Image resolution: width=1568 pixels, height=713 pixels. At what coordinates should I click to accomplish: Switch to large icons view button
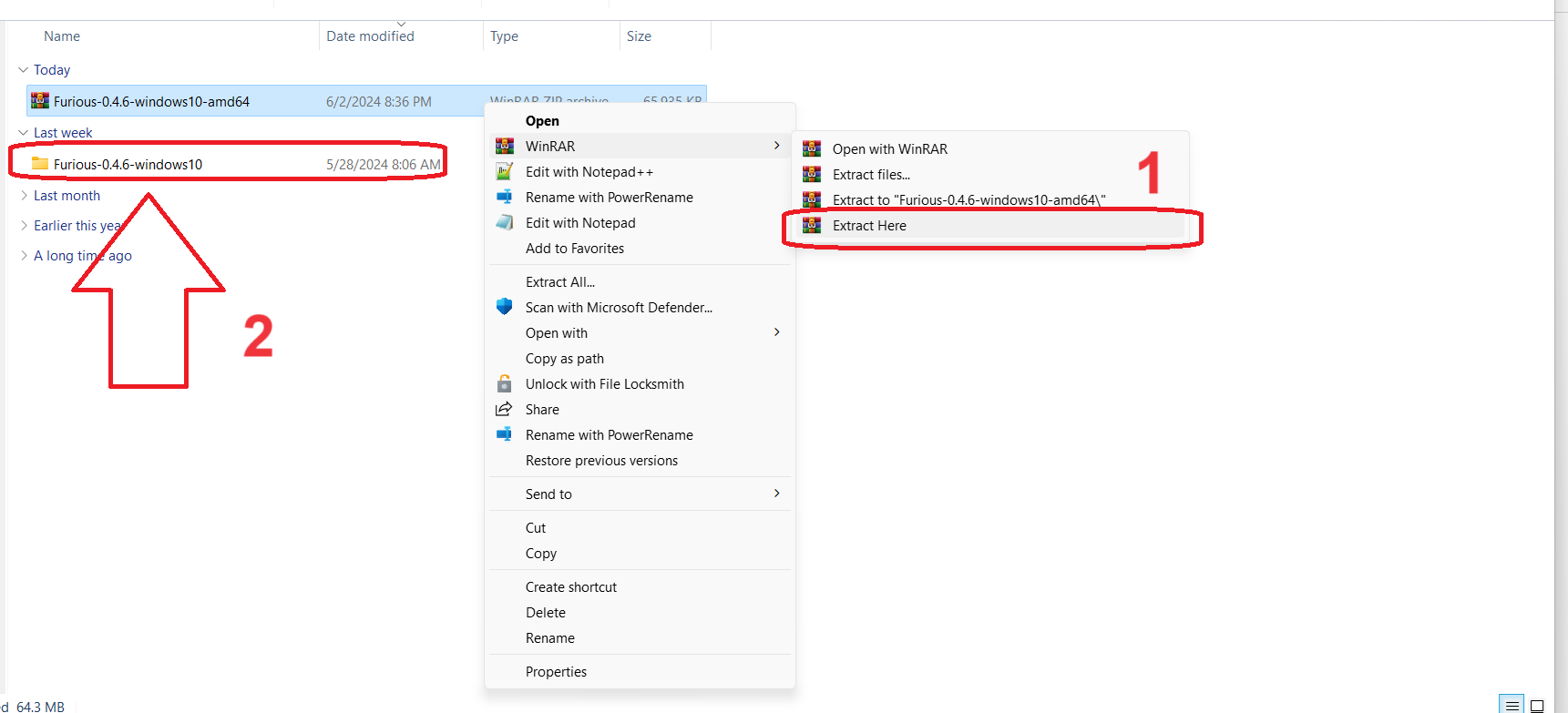(1537, 706)
